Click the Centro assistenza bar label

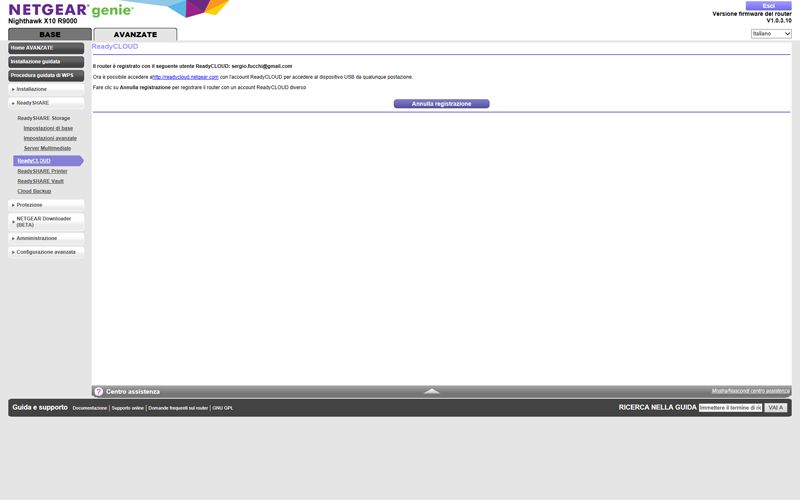click(x=133, y=392)
